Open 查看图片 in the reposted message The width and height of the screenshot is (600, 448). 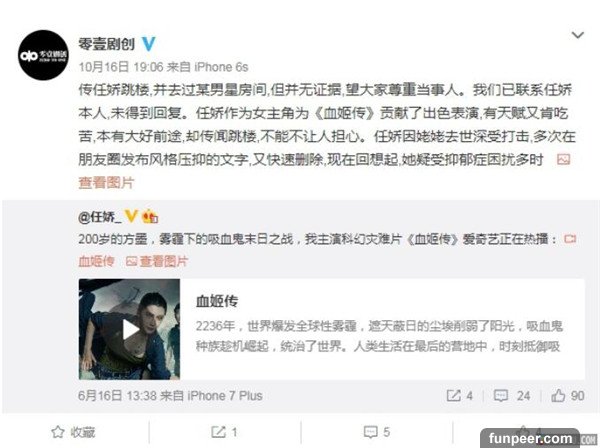tap(157, 261)
